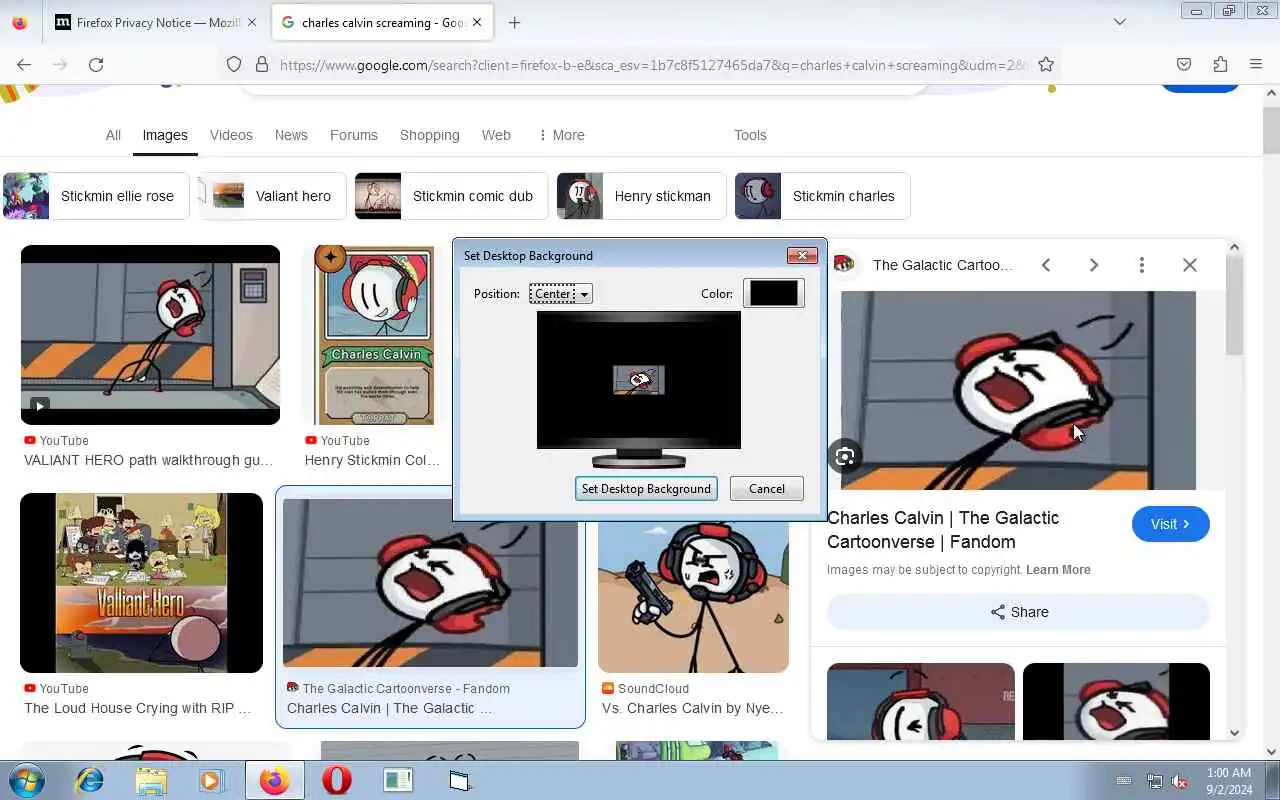Open volume icon in system tray

pyautogui.click(x=1180, y=781)
